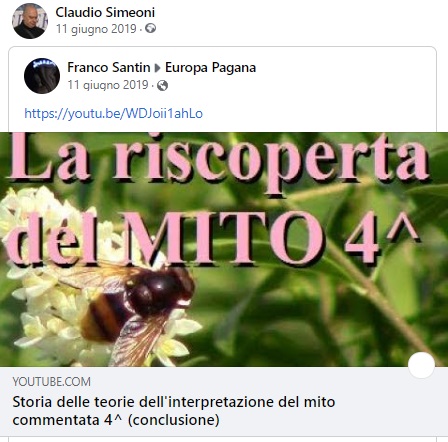This screenshot has height=442, width=448.
Task: Click the YOUTUBE.COM source label
Action: click(51, 382)
